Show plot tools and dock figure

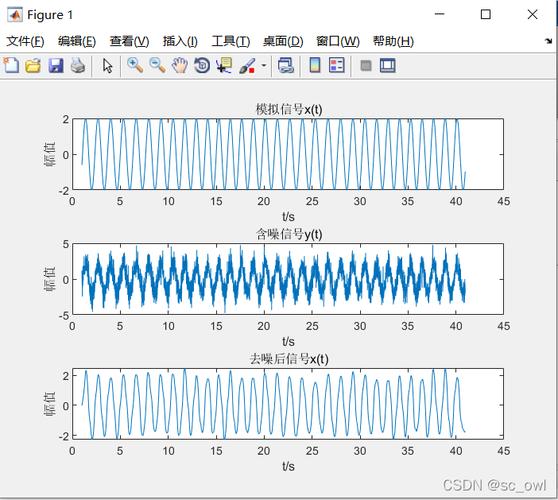click(388, 66)
